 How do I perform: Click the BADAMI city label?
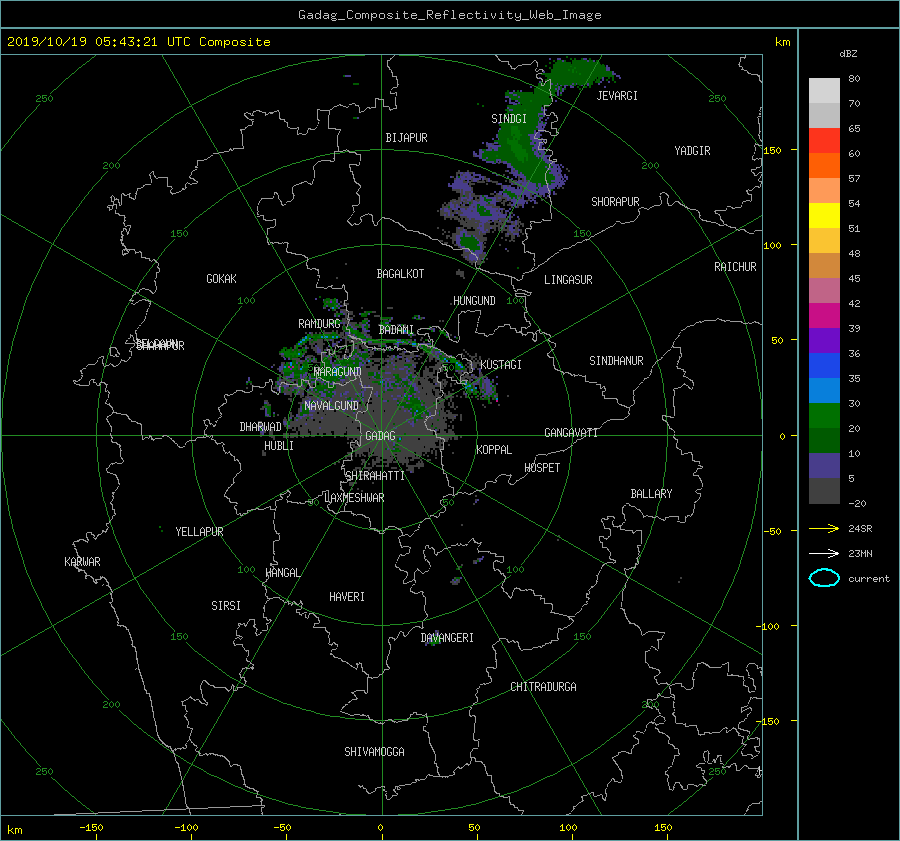point(396,330)
